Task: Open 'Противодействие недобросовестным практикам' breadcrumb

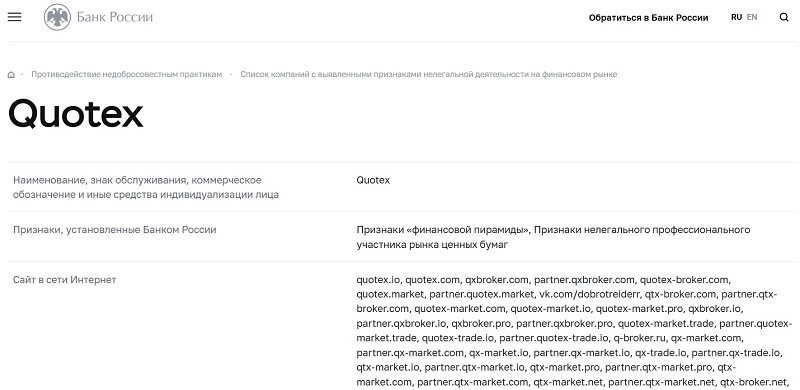Action: pos(127,75)
